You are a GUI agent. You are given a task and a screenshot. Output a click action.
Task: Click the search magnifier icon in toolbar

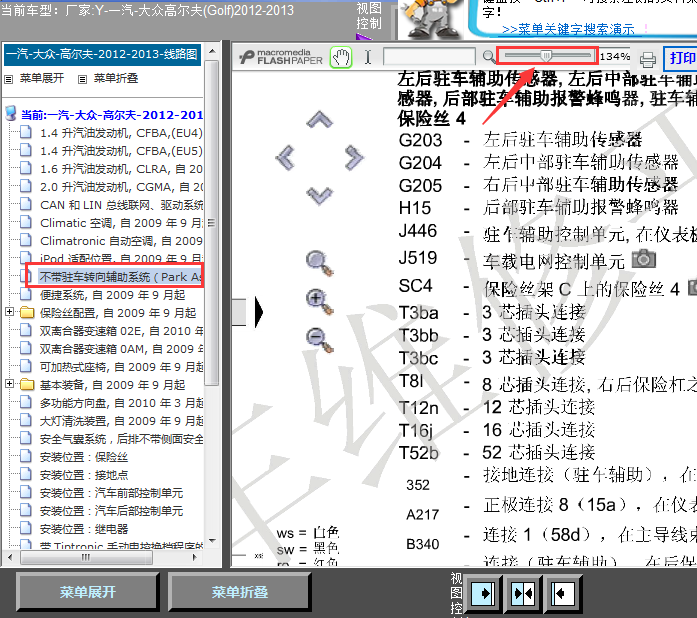coord(489,57)
